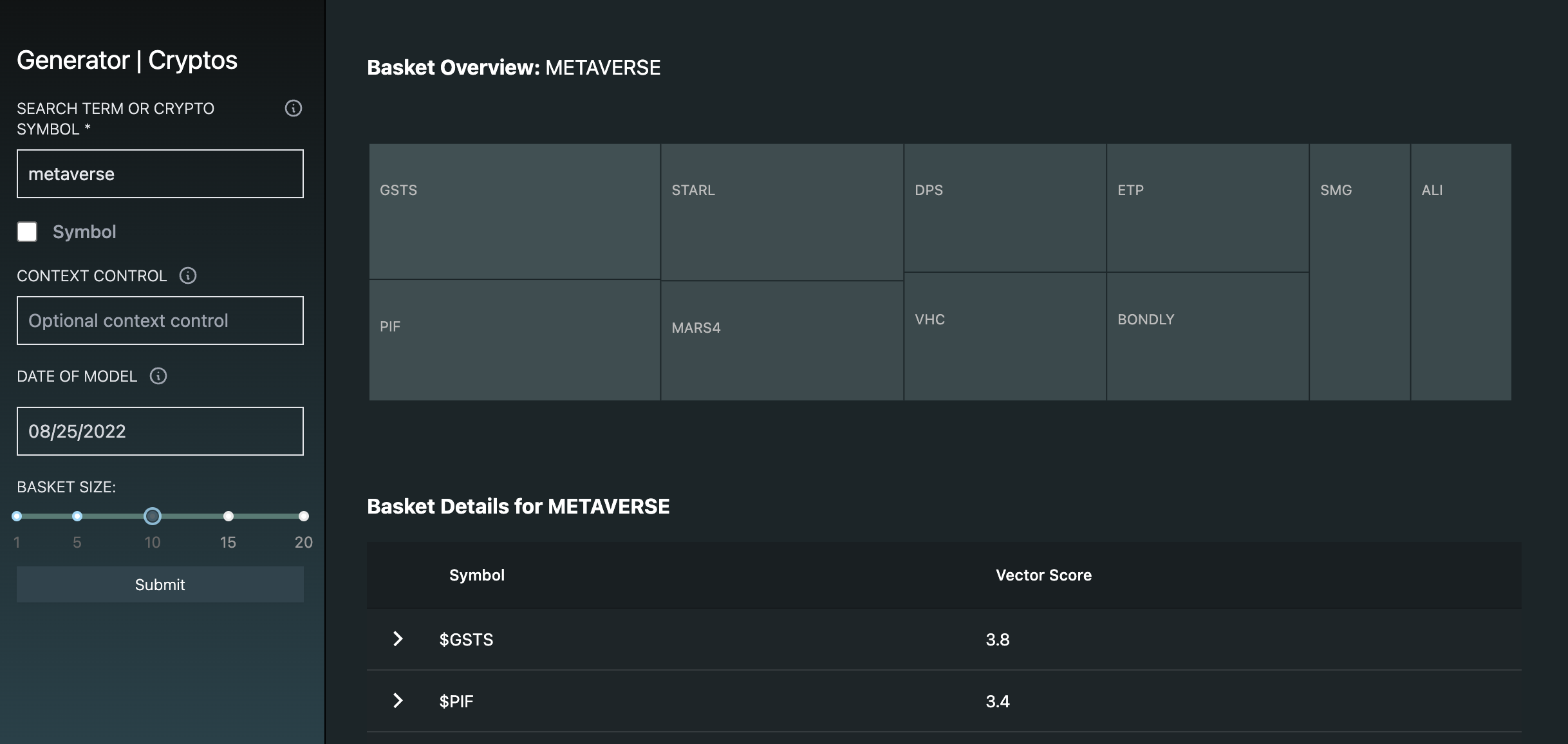The height and width of the screenshot is (744, 1568).
Task: Click the date of model field
Action: coord(160,431)
